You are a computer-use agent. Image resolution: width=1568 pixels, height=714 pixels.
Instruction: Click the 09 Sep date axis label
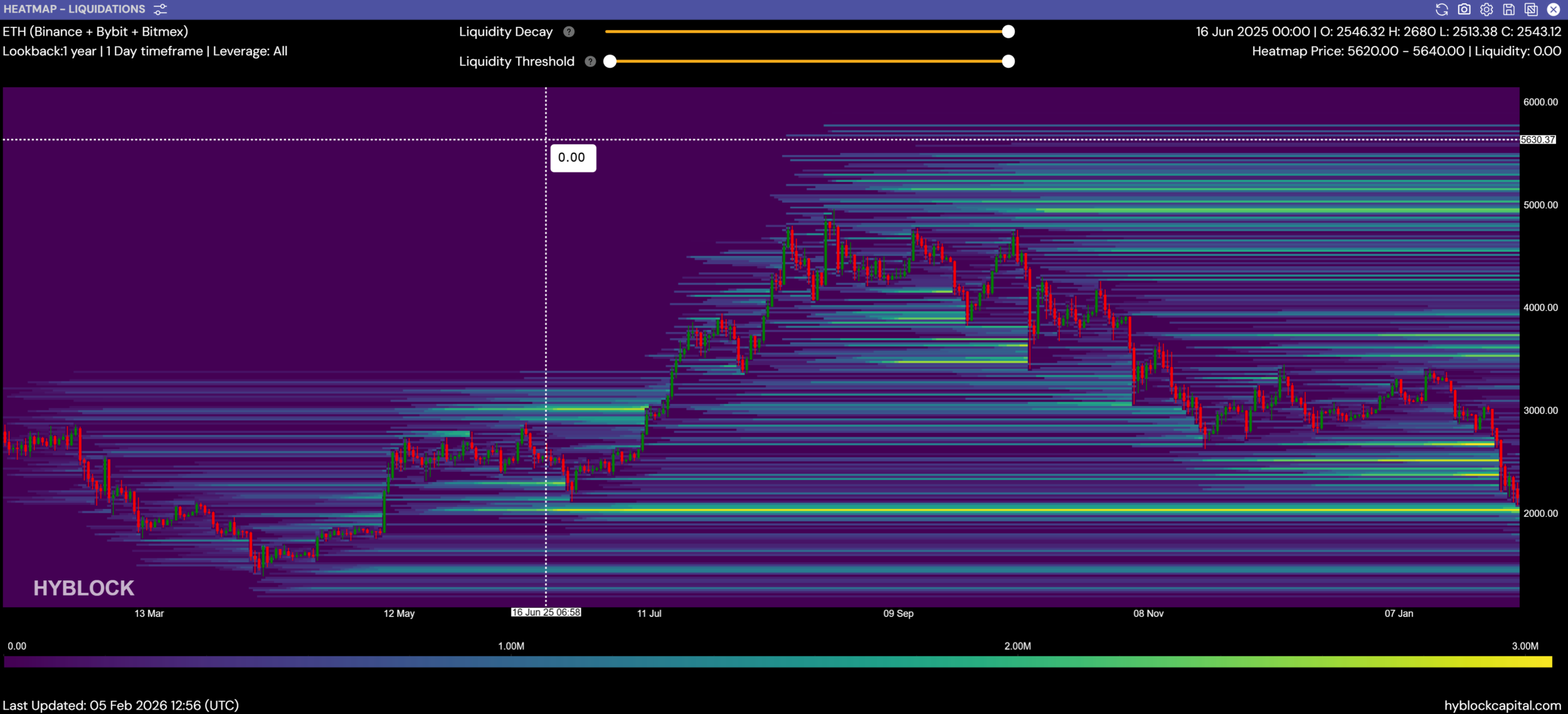click(898, 614)
